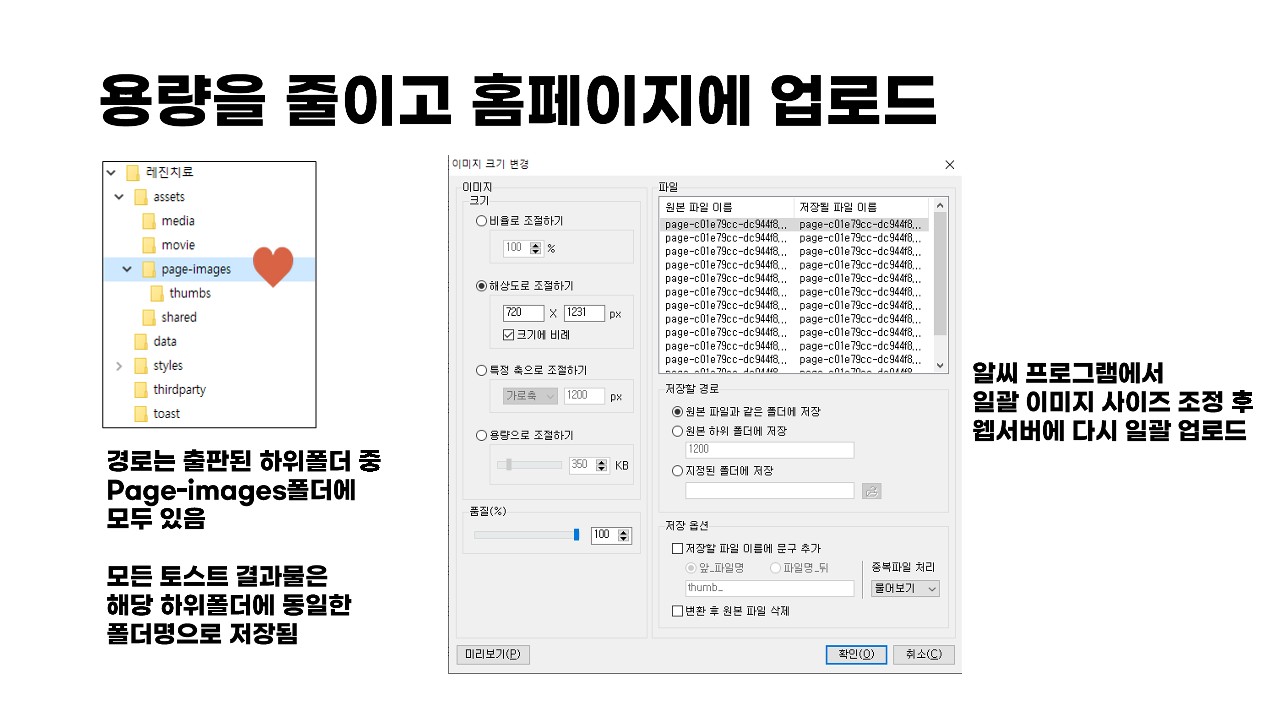Click the width input field showing 720
This screenshot has height=720, width=1280.
[x=524, y=313]
